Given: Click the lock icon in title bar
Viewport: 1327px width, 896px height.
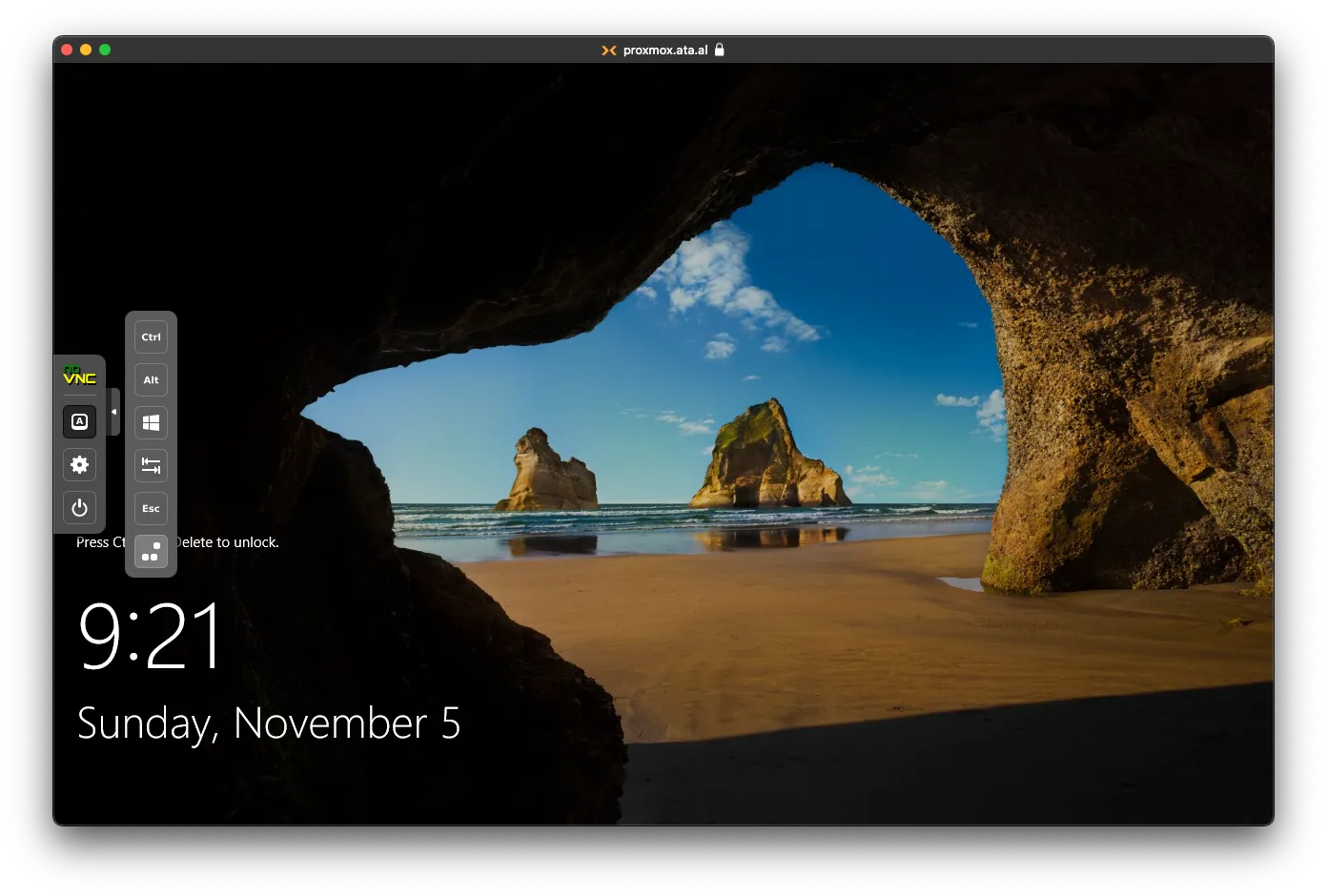Looking at the screenshot, I should pyautogui.click(x=720, y=50).
